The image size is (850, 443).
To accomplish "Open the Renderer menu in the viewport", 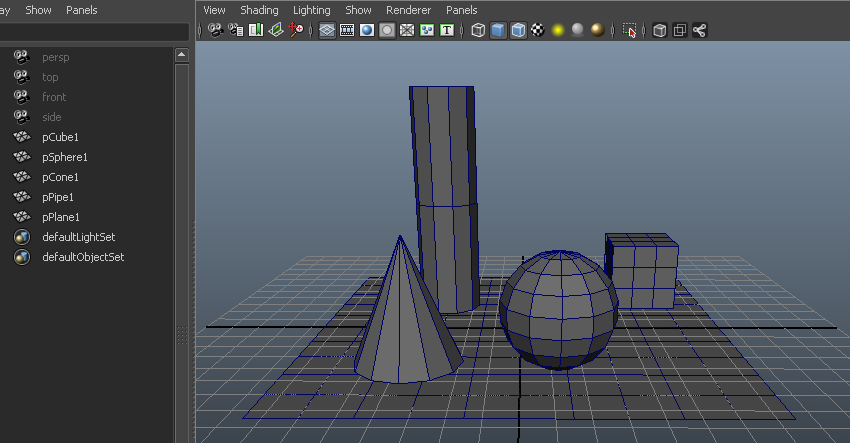I will point(408,10).
